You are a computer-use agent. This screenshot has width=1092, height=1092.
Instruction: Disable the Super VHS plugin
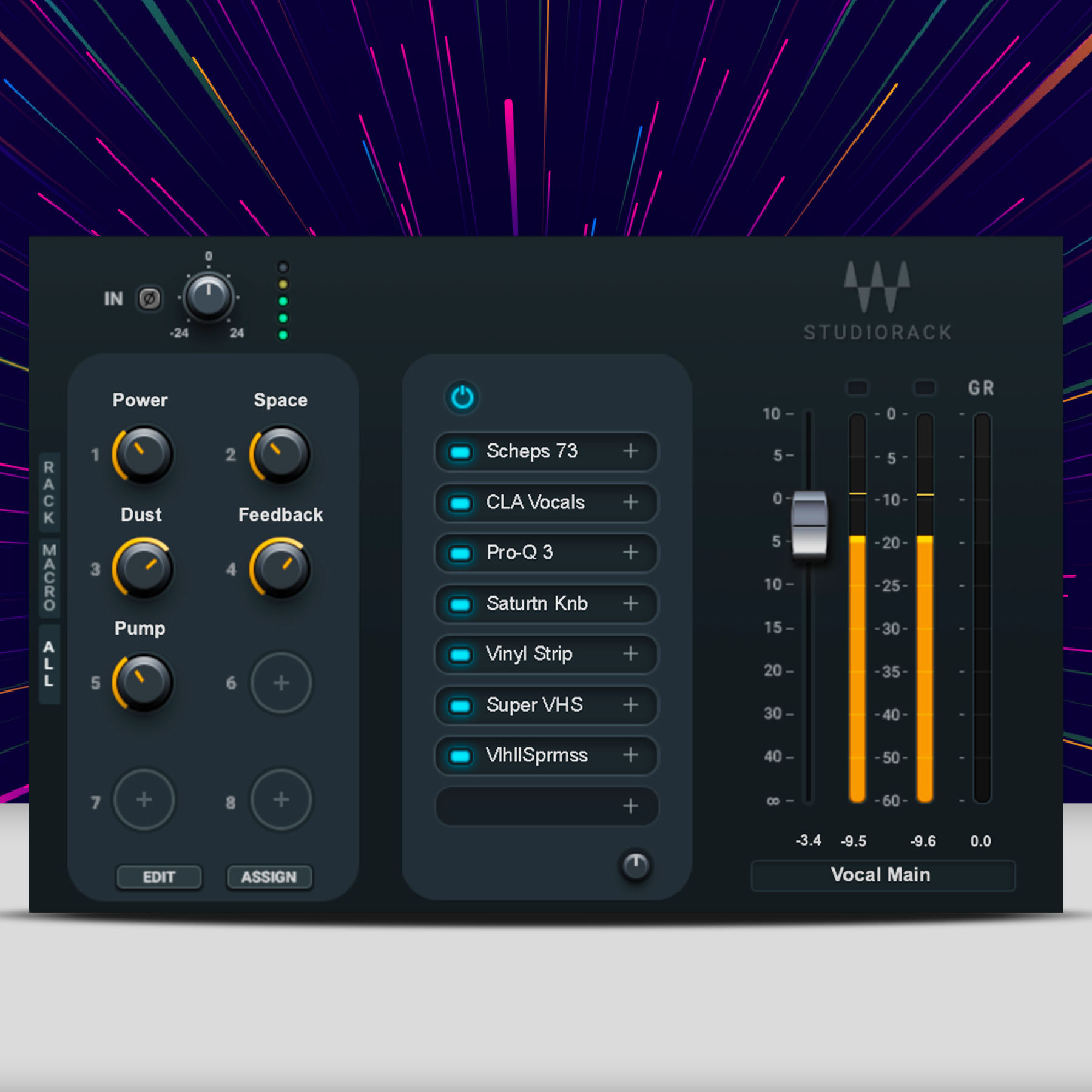459,705
